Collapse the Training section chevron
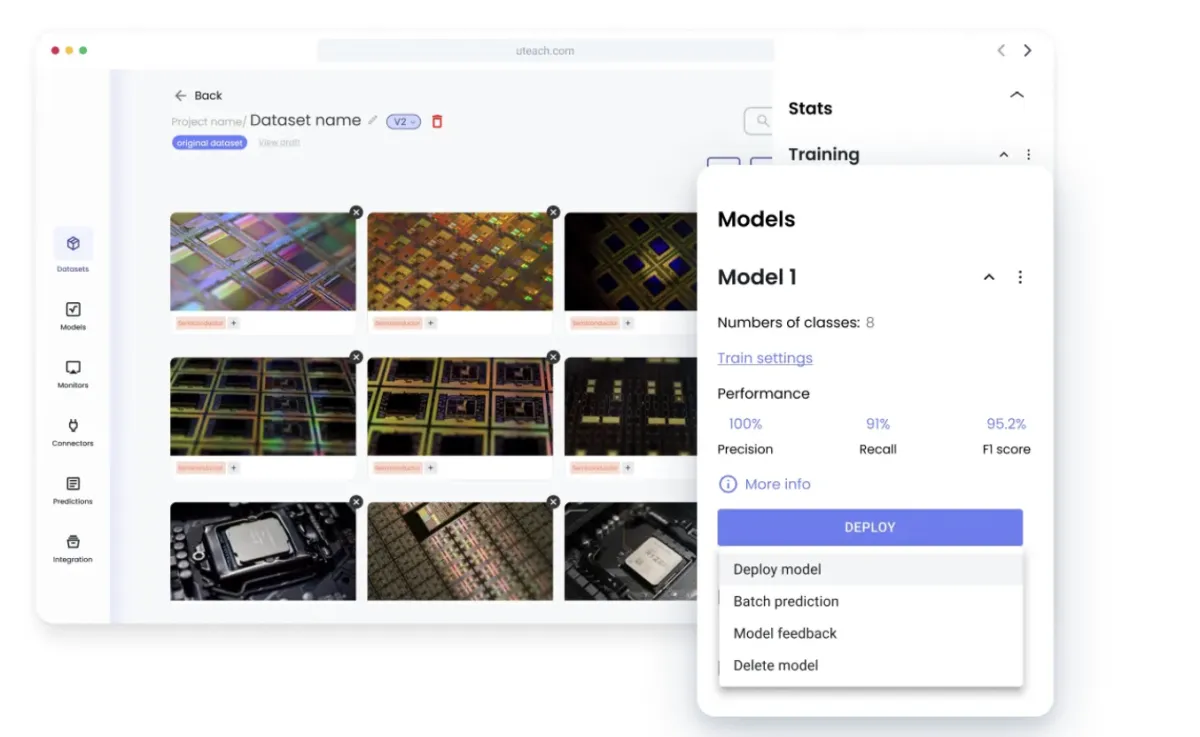Viewport: 1200px width, 737px height. (x=1004, y=155)
